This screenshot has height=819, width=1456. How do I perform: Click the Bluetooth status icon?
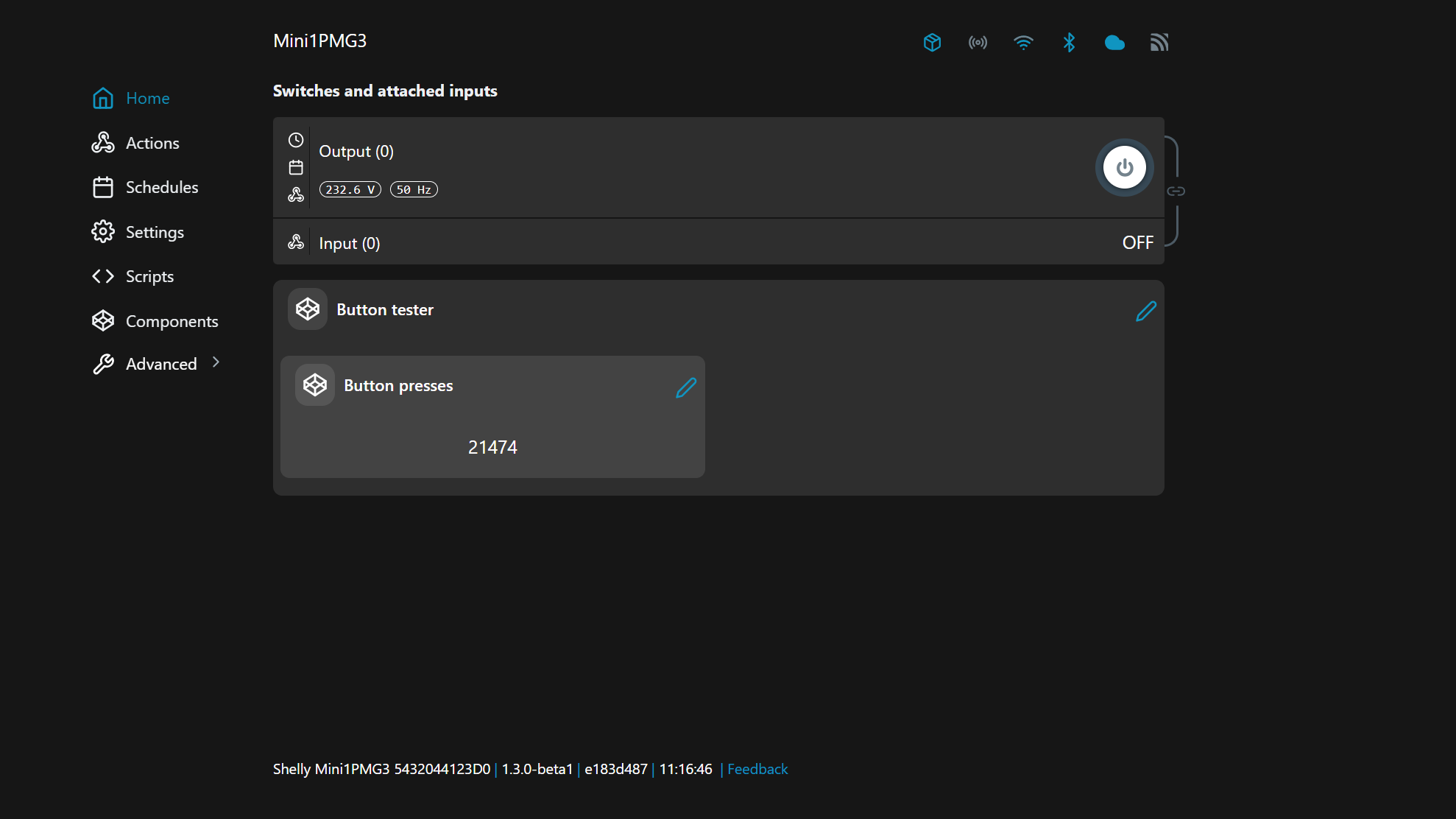1069,43
